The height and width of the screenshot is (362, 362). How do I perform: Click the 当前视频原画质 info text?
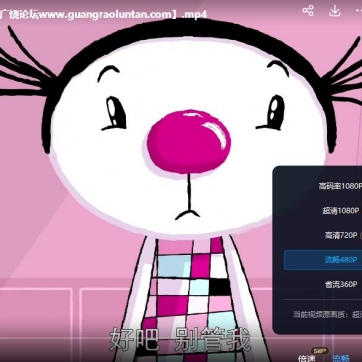[327, 314]
